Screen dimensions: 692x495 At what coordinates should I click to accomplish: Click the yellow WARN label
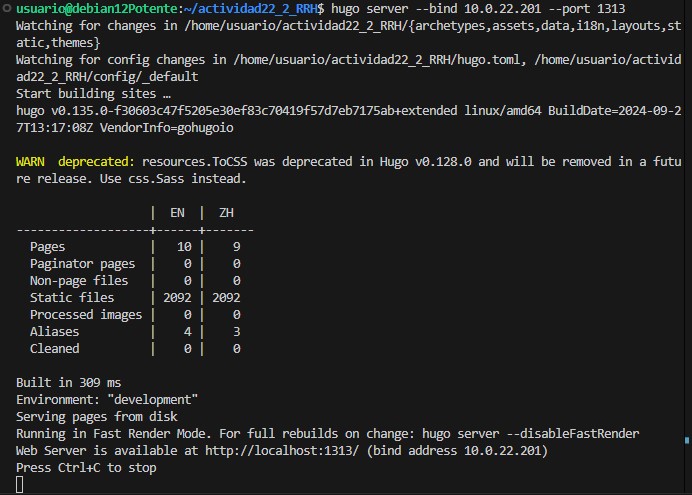click(x=33, y=161)
